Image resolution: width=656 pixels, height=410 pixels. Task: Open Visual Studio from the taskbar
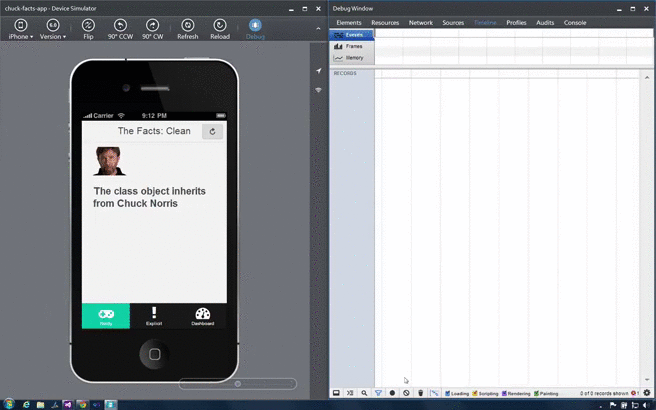click(68, 405)
